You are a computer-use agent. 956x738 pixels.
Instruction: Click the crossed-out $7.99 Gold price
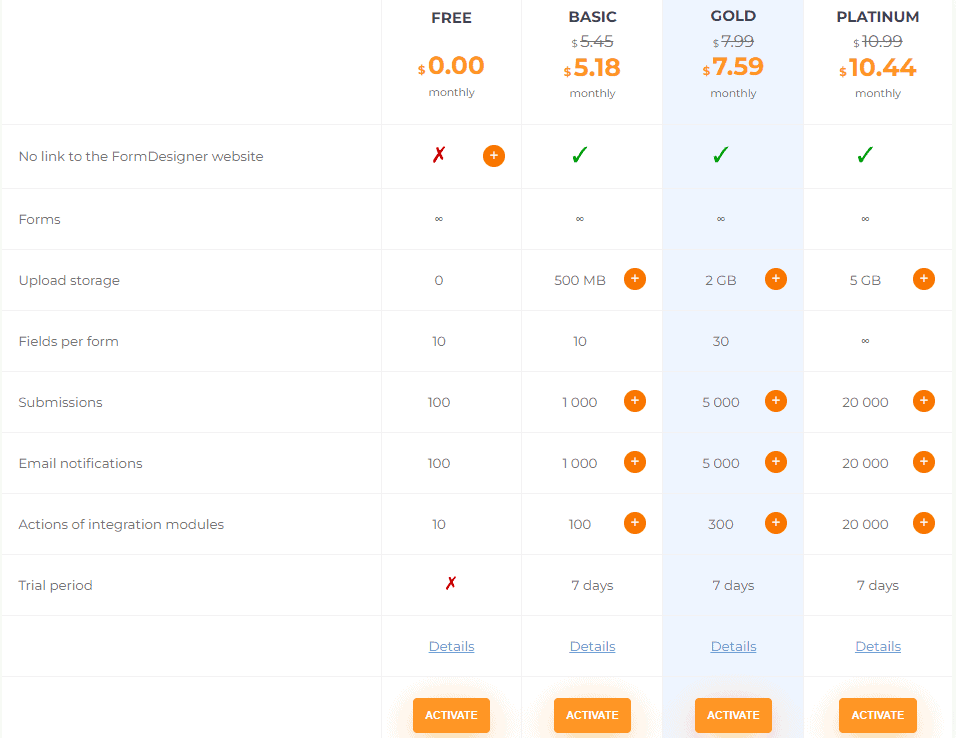click(x=737, y=41)
